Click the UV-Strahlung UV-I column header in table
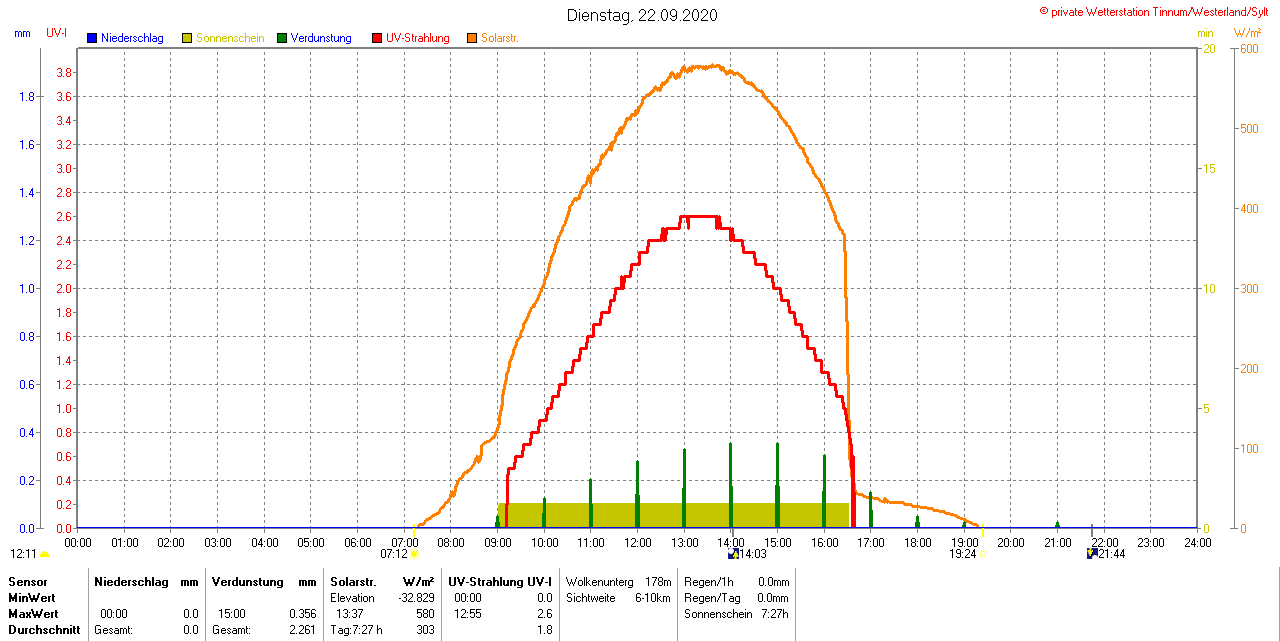 tap(500, 581)
